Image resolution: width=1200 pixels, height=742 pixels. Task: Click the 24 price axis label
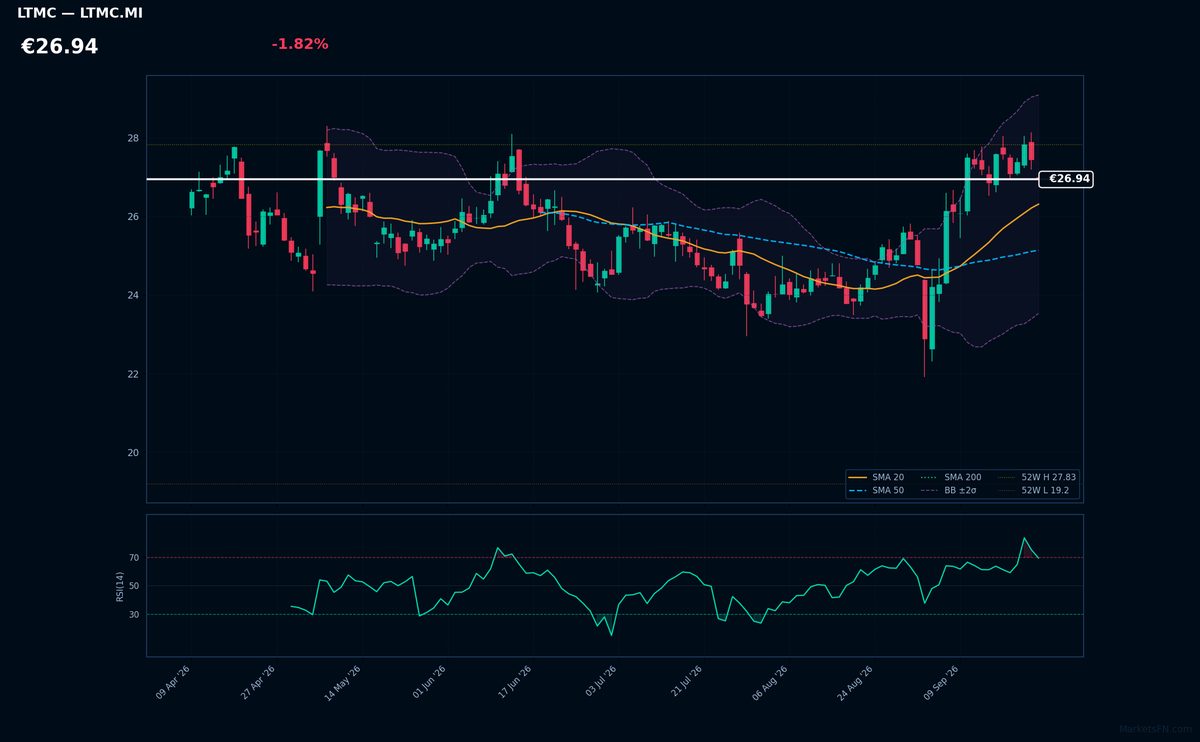133,296
